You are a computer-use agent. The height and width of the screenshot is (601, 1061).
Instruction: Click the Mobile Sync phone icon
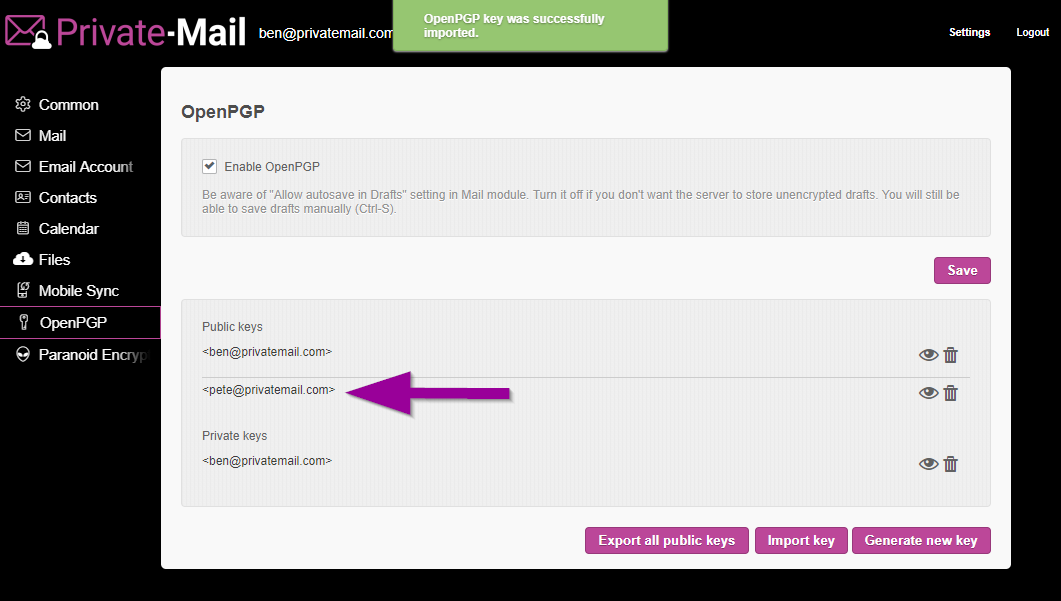[x=22, y=291]
